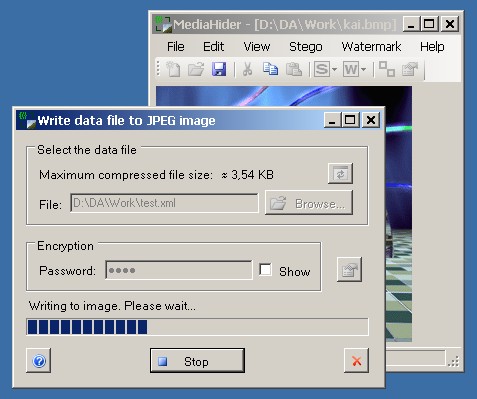Enable the Show password checkbox

pyautogui.click(x=265, y=270)
